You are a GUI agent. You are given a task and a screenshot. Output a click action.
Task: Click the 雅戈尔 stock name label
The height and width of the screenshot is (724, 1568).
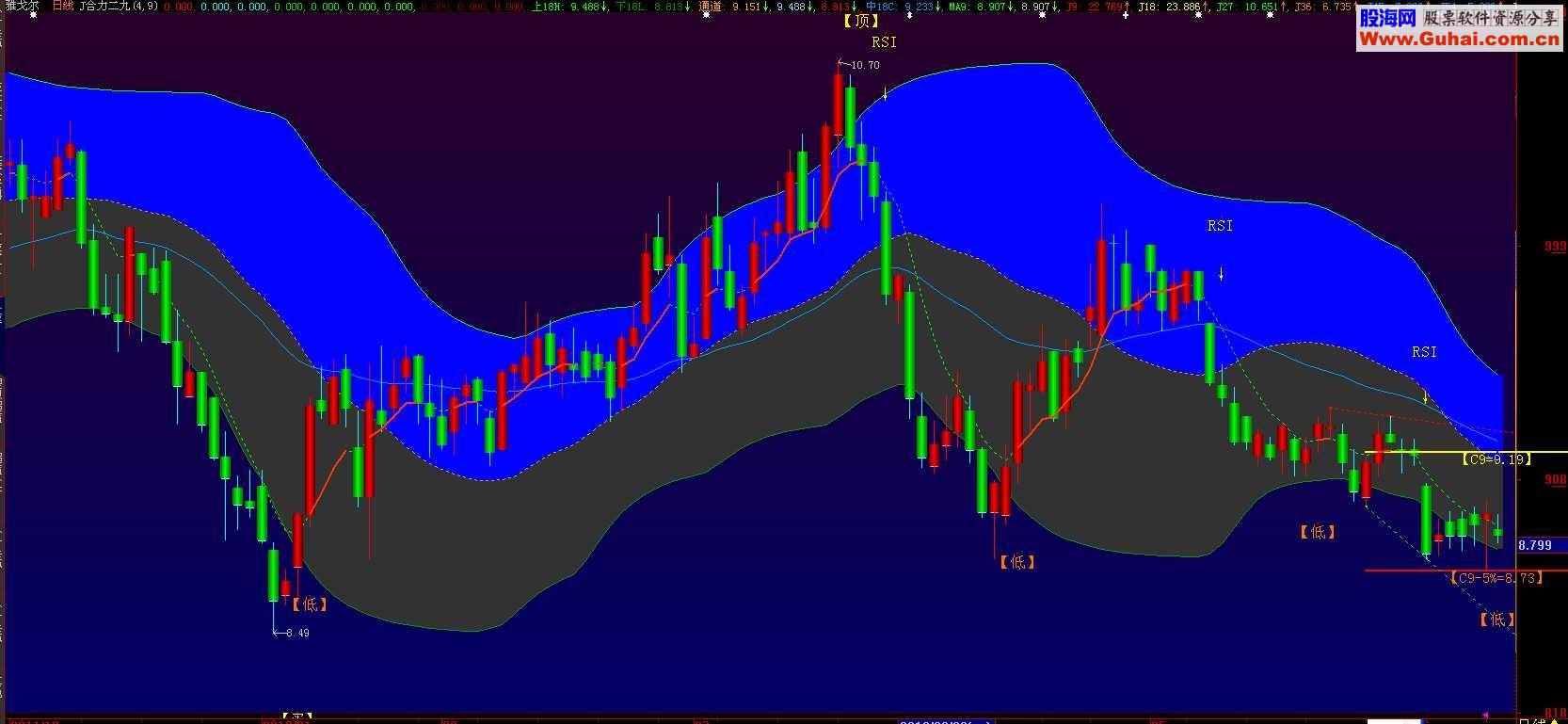click(x=21, y=6)
